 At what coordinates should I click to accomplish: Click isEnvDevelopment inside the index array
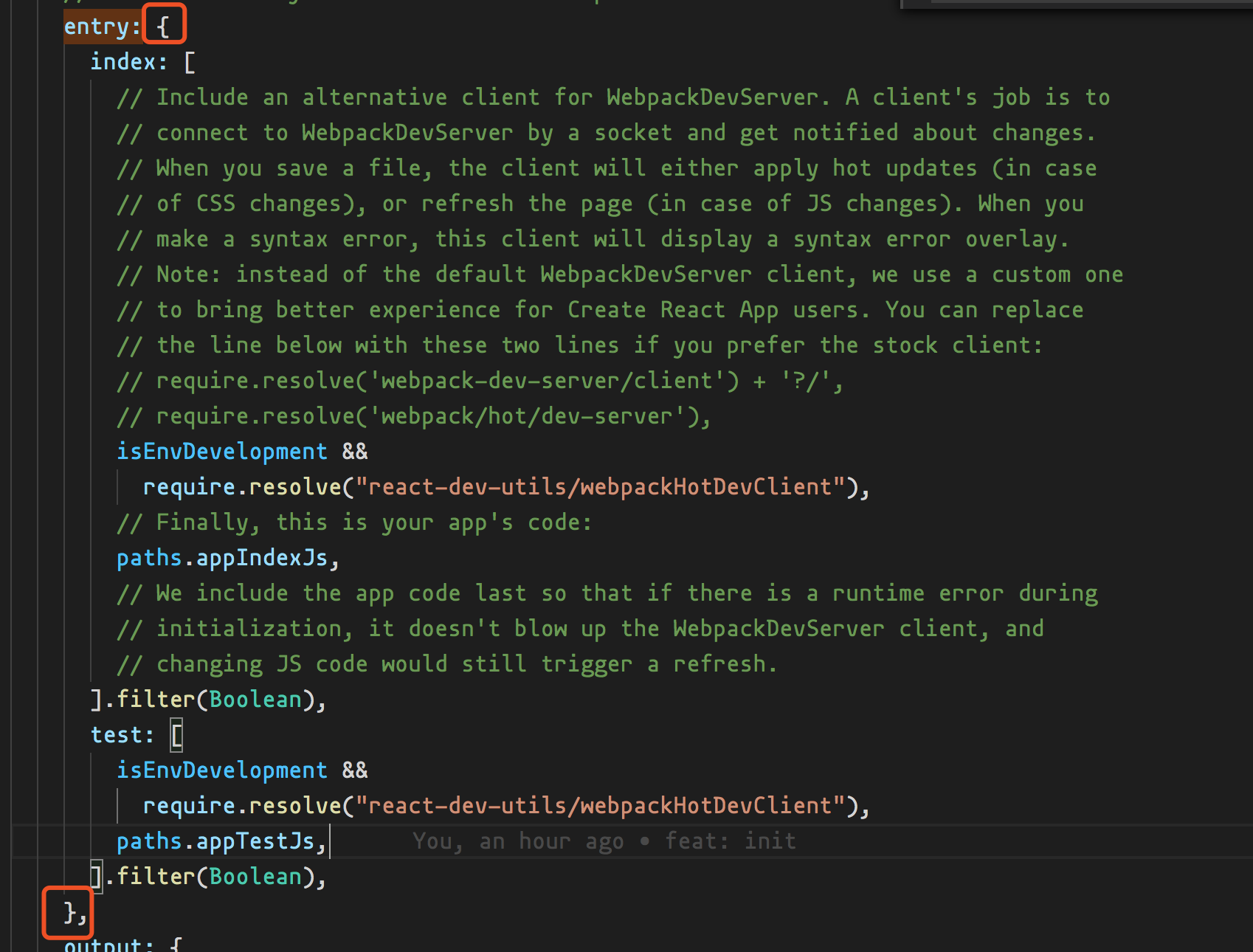click(221, 452)
